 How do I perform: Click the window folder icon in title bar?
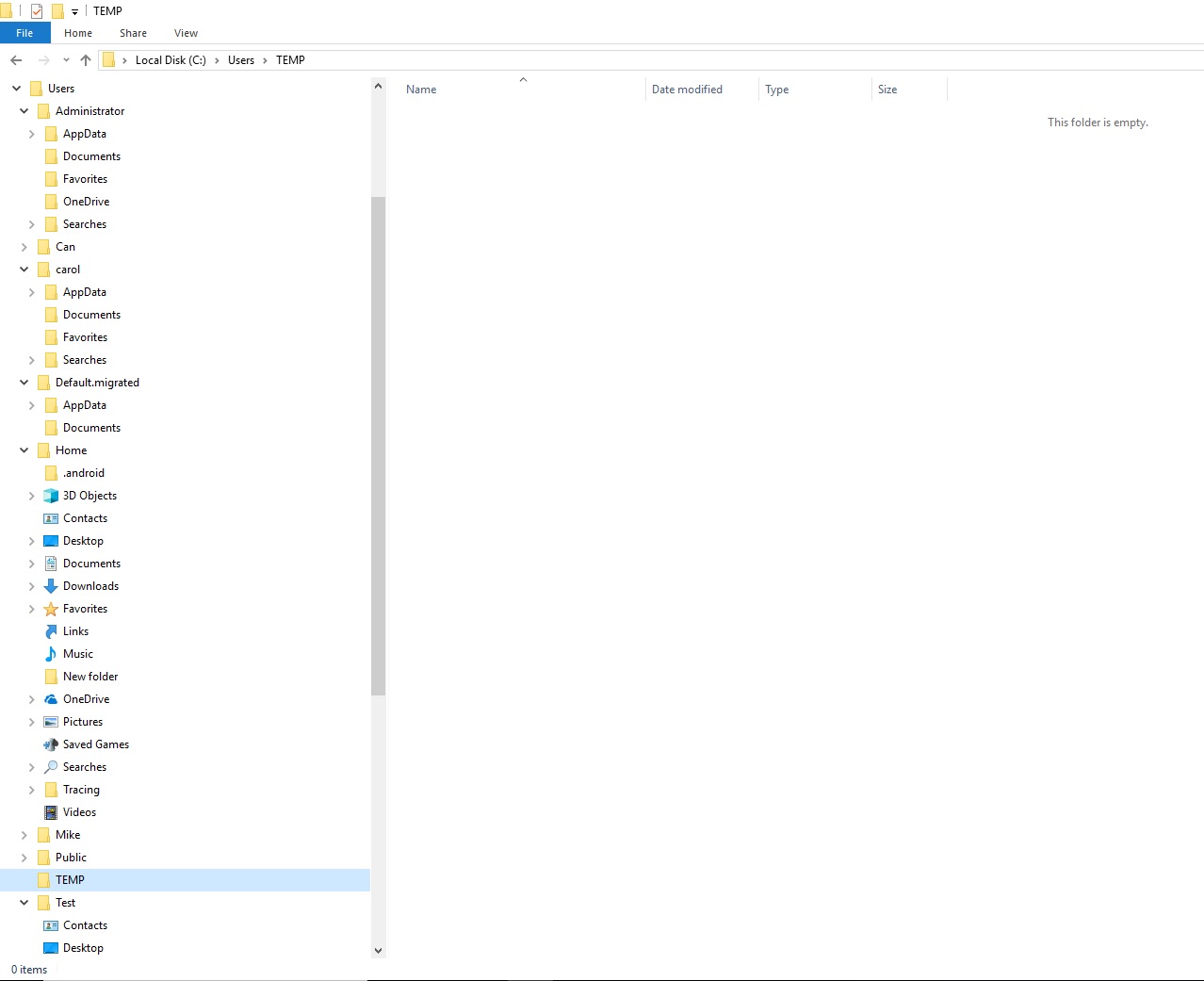coord(6,11)
